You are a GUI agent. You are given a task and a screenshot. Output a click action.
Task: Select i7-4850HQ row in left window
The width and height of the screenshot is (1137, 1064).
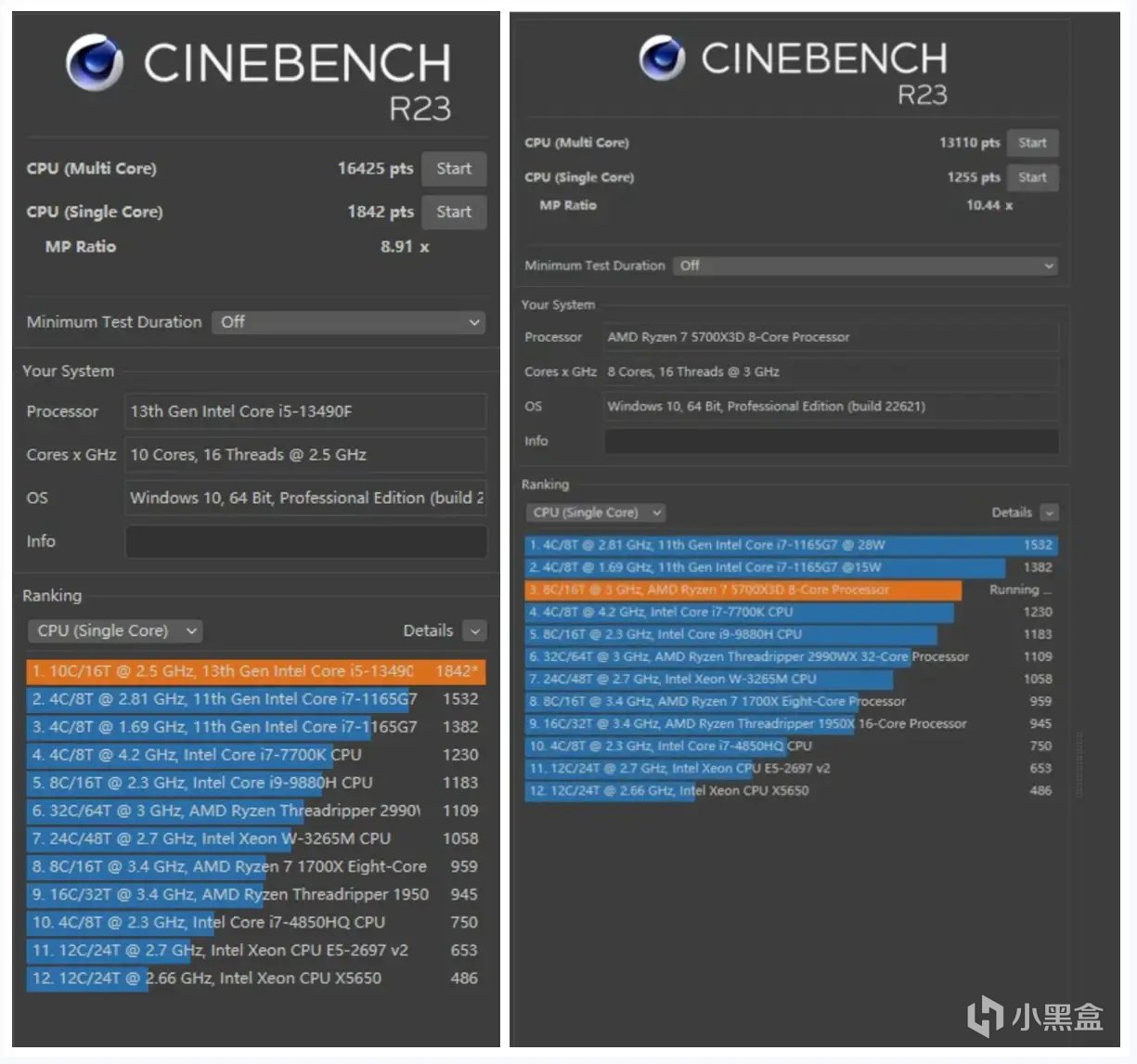[x=256, y=922]
